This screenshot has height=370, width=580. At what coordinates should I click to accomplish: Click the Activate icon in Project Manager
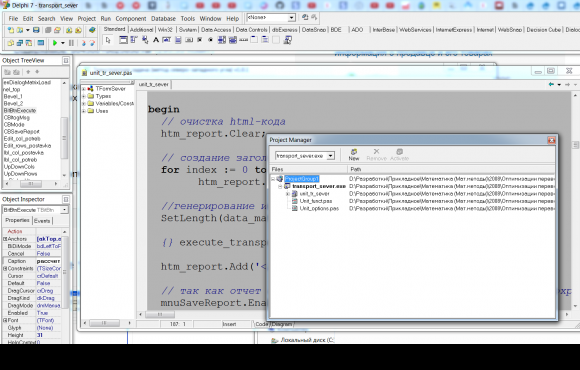pos(399,154)
